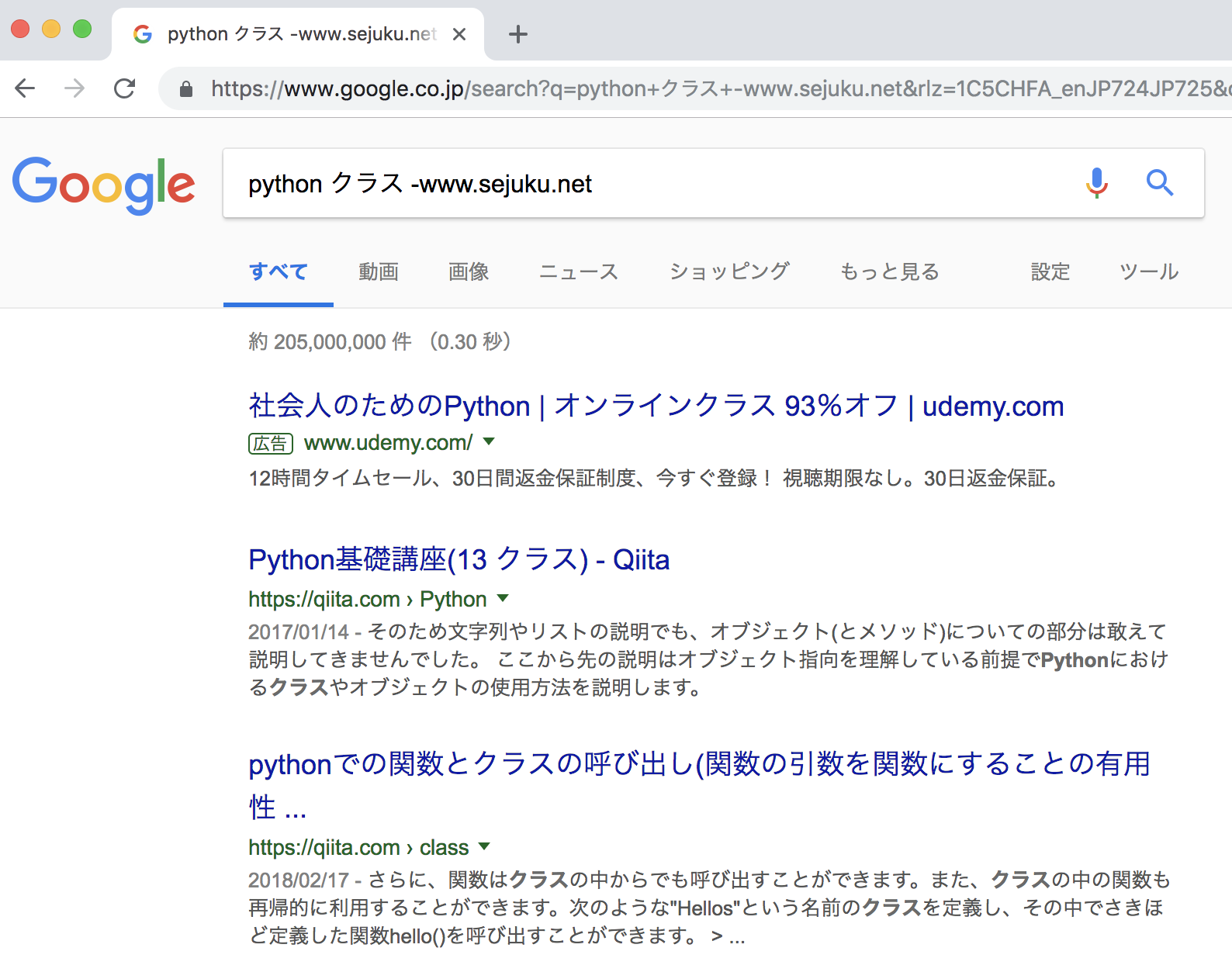Expand dropdown arrow beside www.udemy.com/
The image size is (1232, 979).
pyautogui.click(x=489, y=442)
